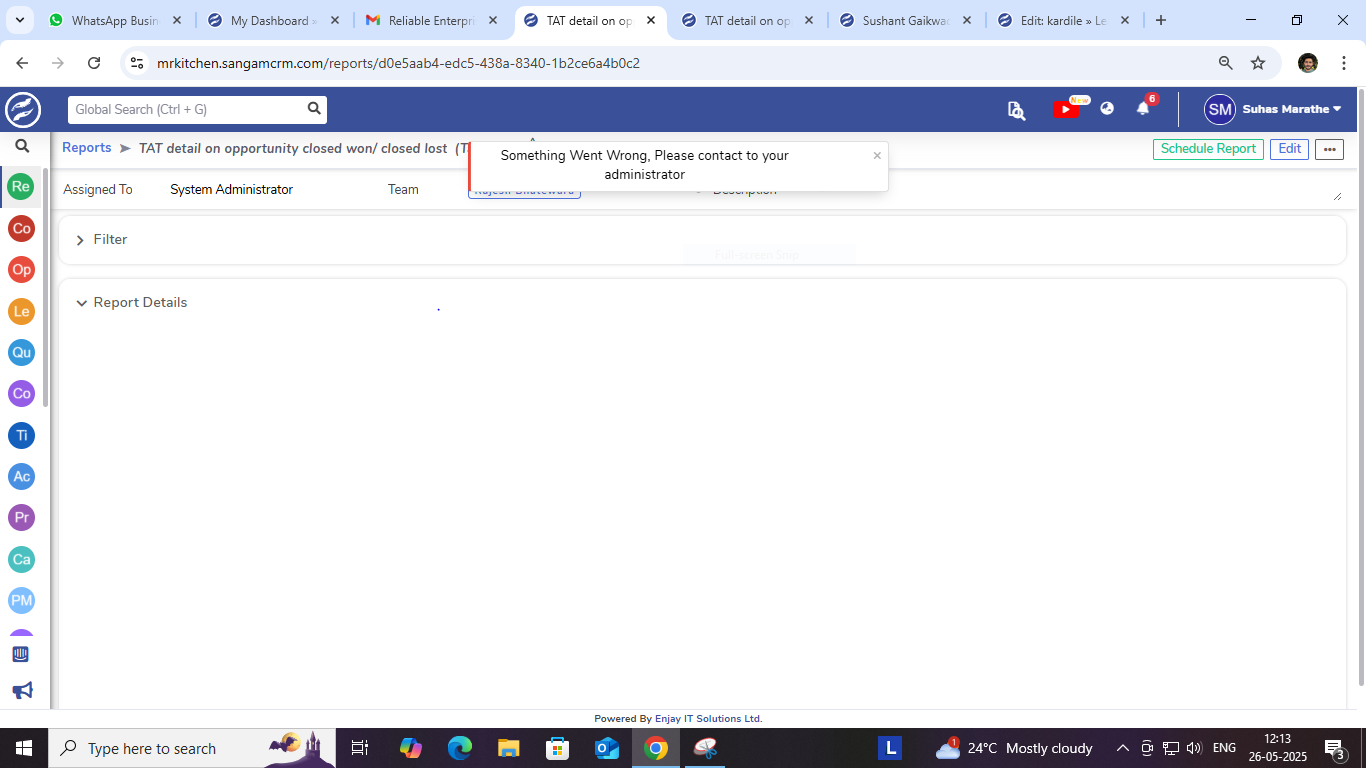Open the advanced document search icon

[1016, 110]
